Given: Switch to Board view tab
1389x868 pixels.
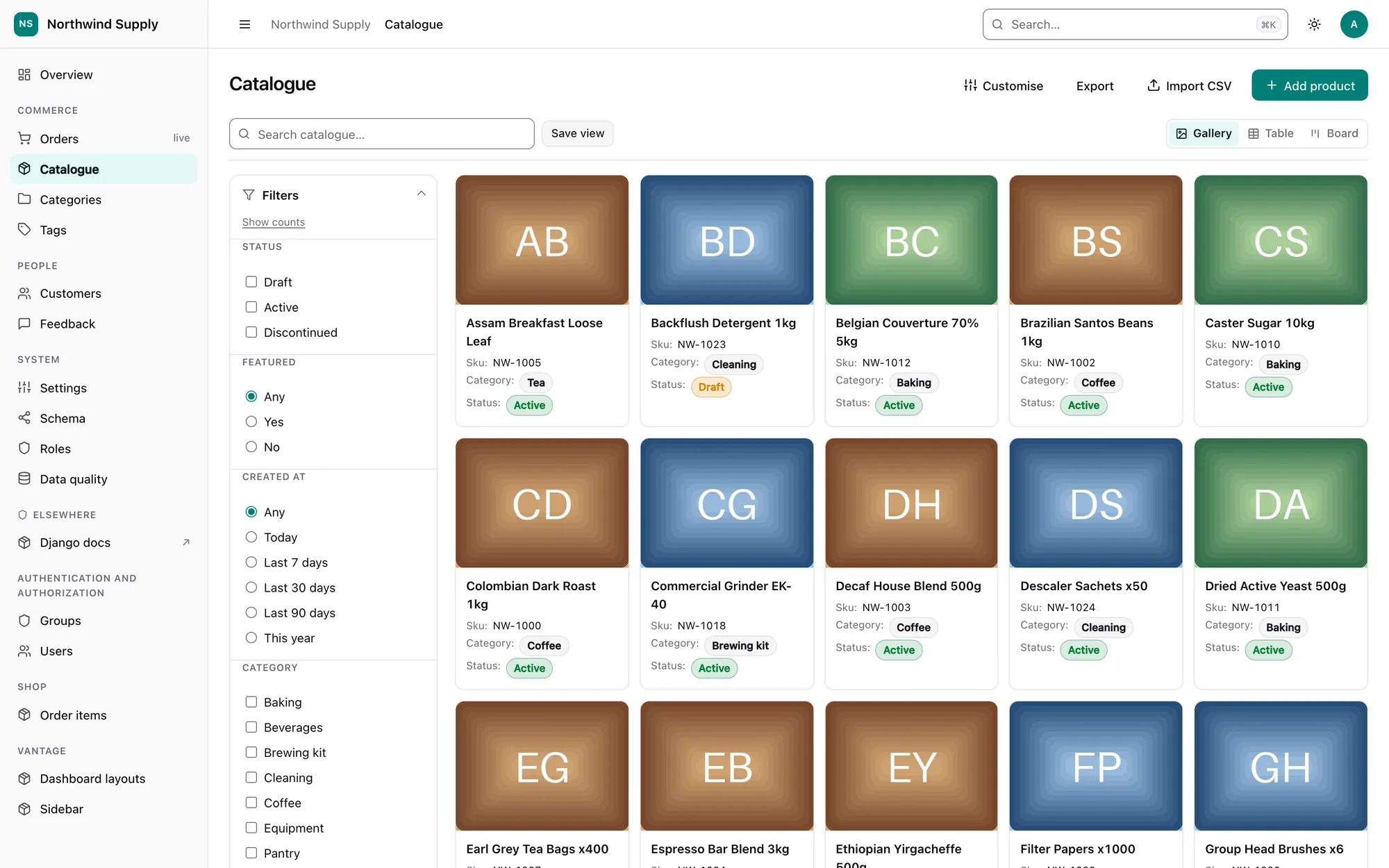Looking at the screenshot, I should click(1334, 133).
